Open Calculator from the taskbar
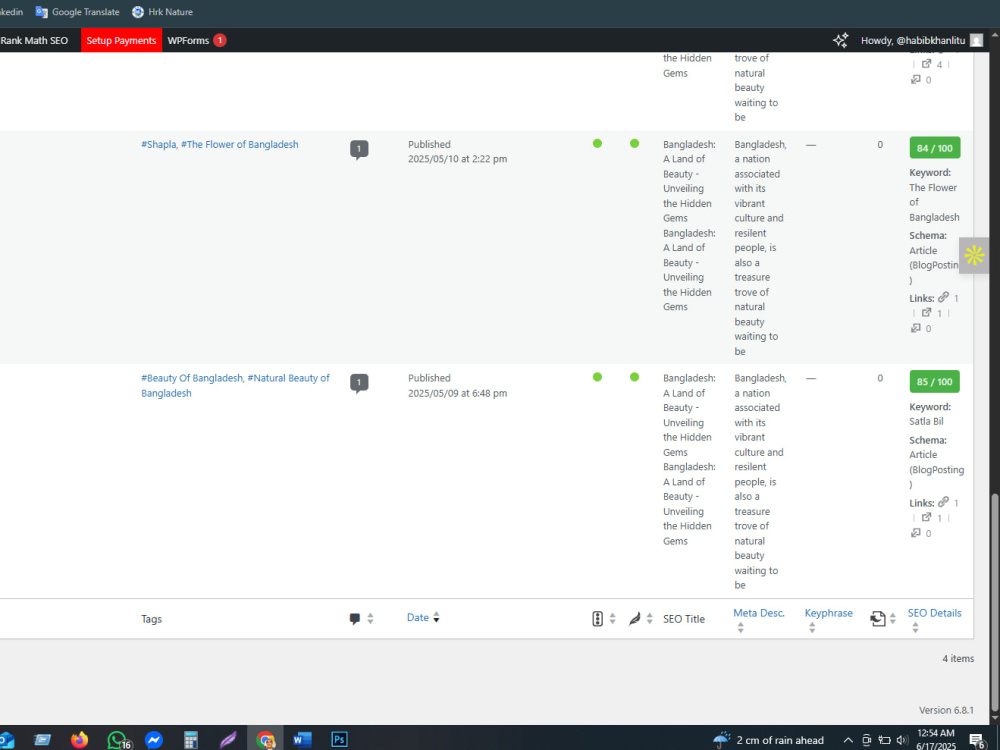The width and height of the screenshot is (1000, 750). 191,740
